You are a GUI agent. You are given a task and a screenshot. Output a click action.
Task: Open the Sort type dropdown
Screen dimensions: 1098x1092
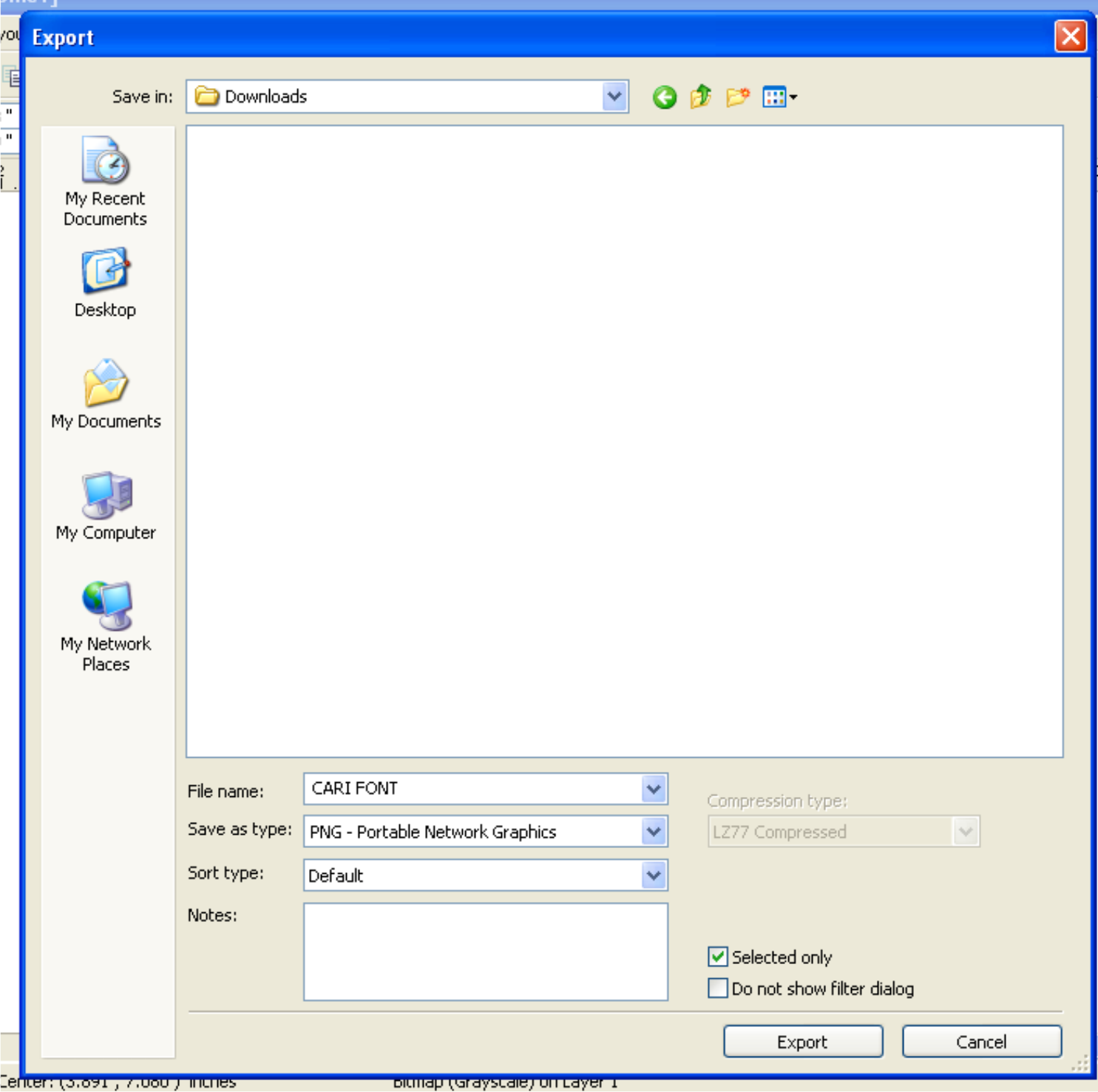(652, 875)
